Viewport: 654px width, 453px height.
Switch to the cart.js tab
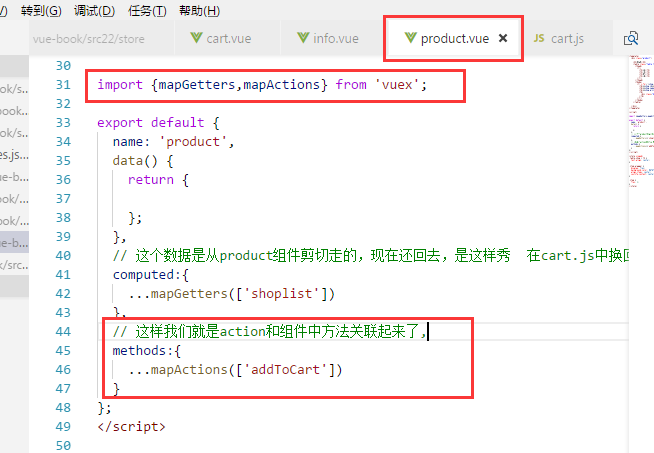click(x=567, y=38)
